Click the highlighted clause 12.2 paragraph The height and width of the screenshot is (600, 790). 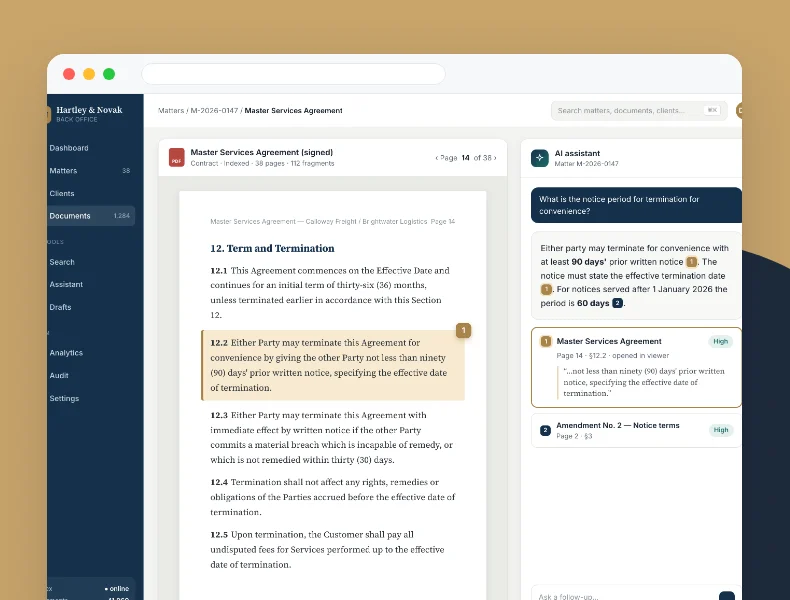(333, 365)
